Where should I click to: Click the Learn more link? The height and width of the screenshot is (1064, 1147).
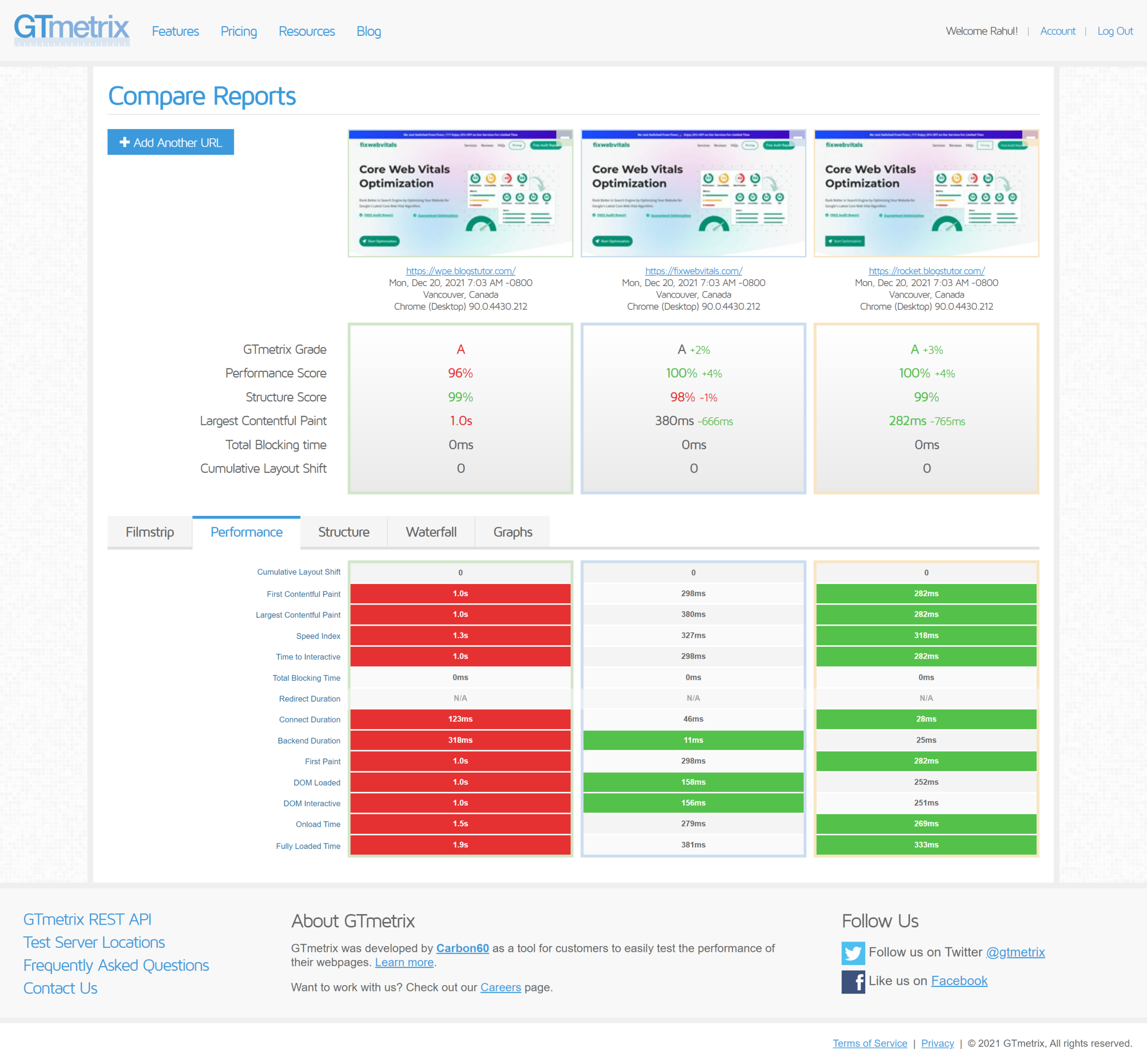(x=405, y=963)
